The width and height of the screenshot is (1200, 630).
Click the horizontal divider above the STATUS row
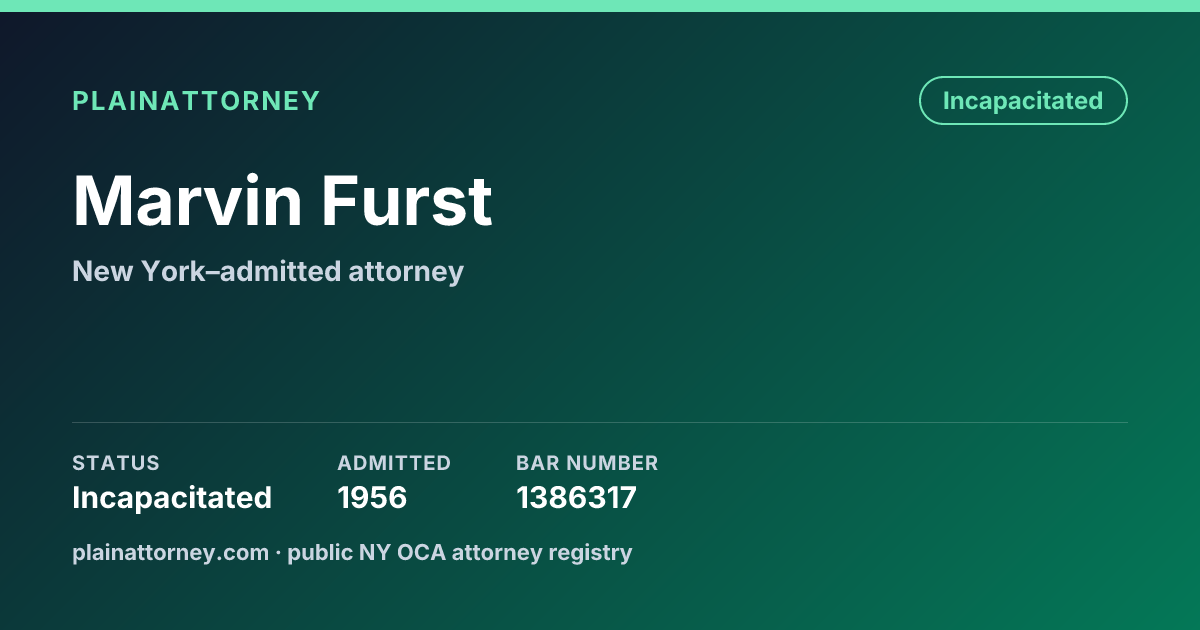click(600, 422)
